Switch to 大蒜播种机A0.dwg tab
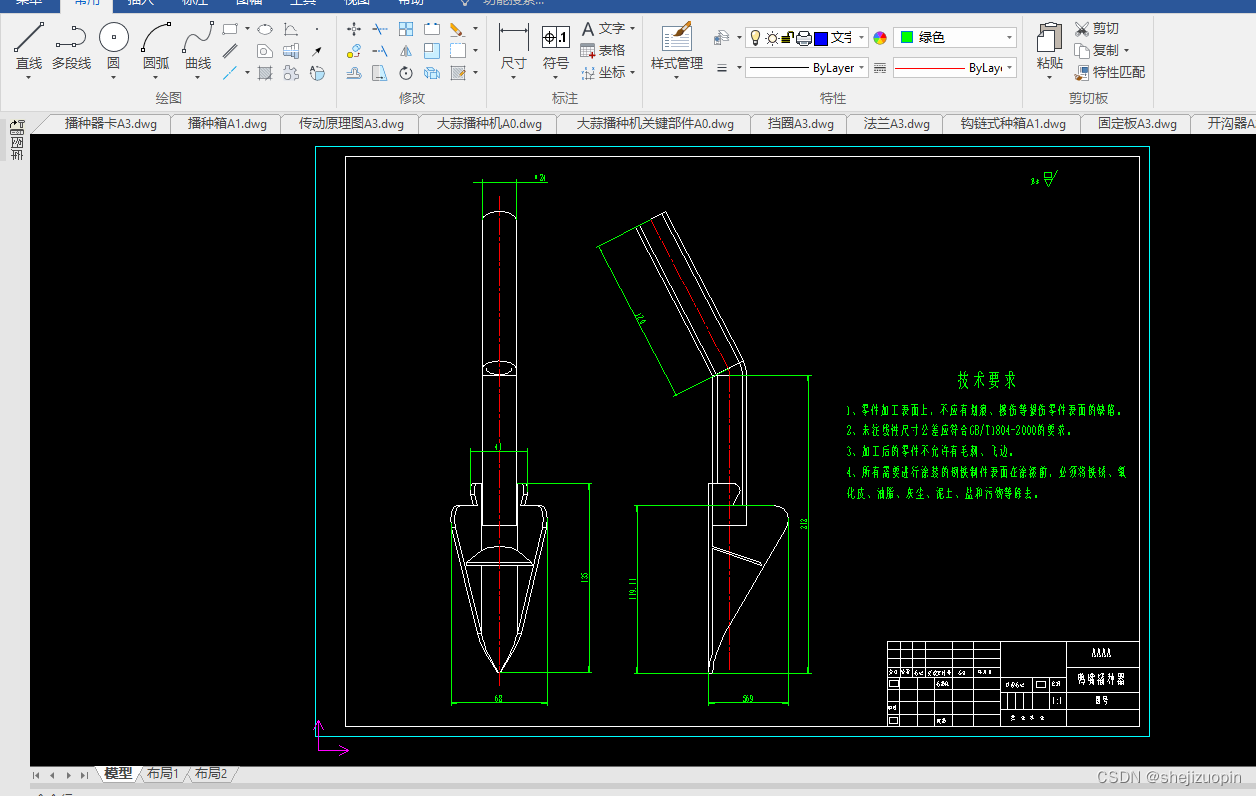The height and width of the screenshot is (796, 1256). (489, 124)
